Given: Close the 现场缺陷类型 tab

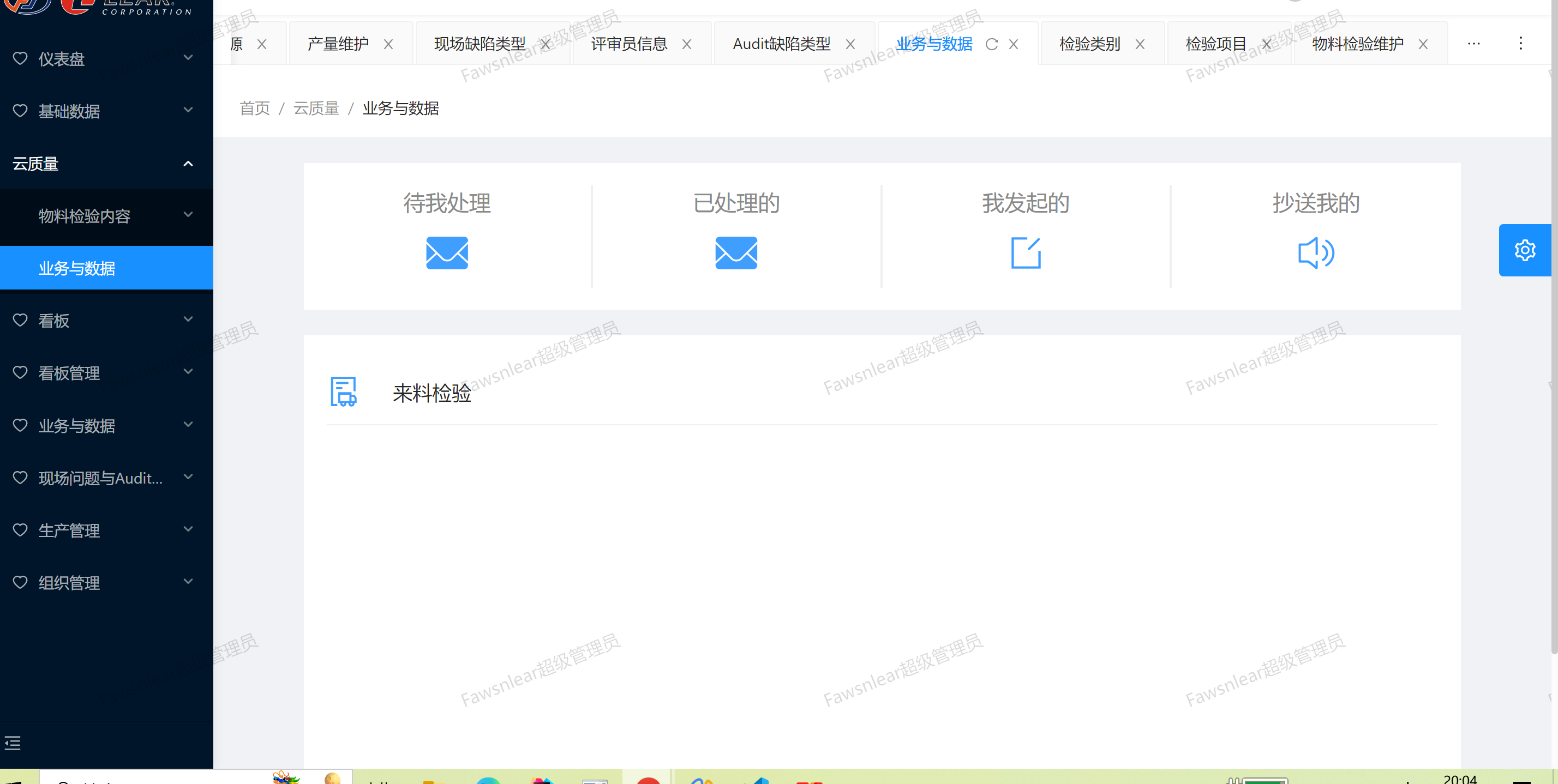Looking at the screenshot, I should click(x=545, y=44).
